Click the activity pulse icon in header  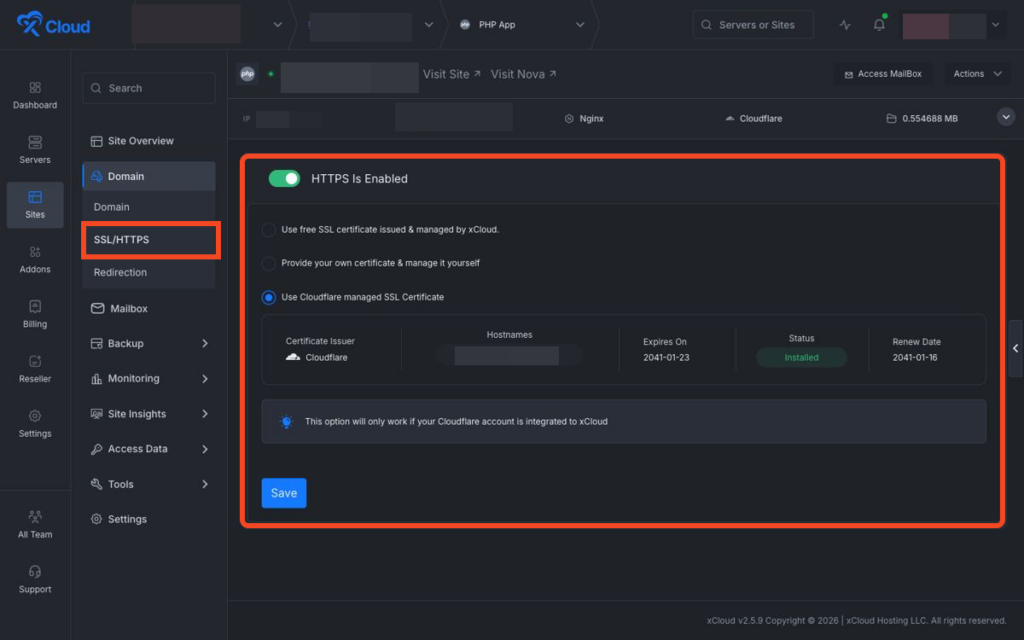(845, 25)
